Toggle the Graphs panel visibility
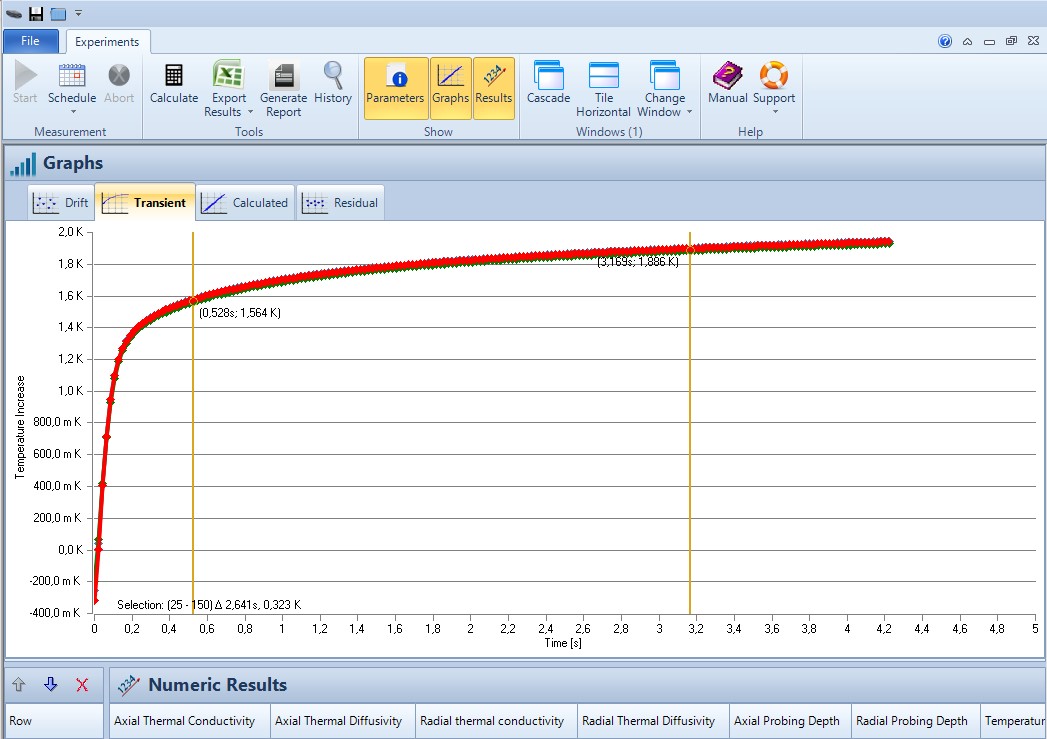 (450, 88)
